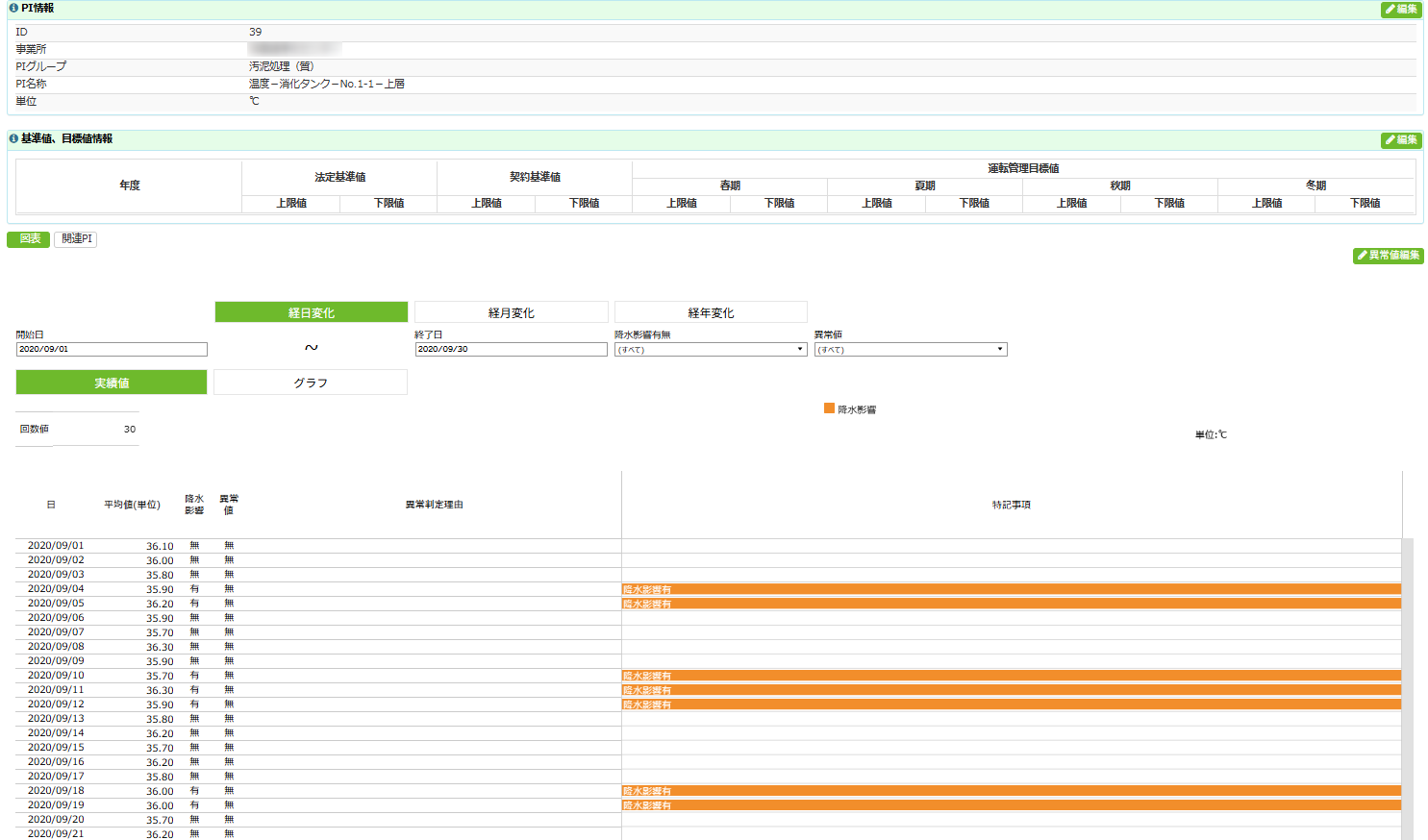Screen dimensions: 1428x840
Task: Click the 年度 column header
Action: pyautogui.click(x=130, y=185)
